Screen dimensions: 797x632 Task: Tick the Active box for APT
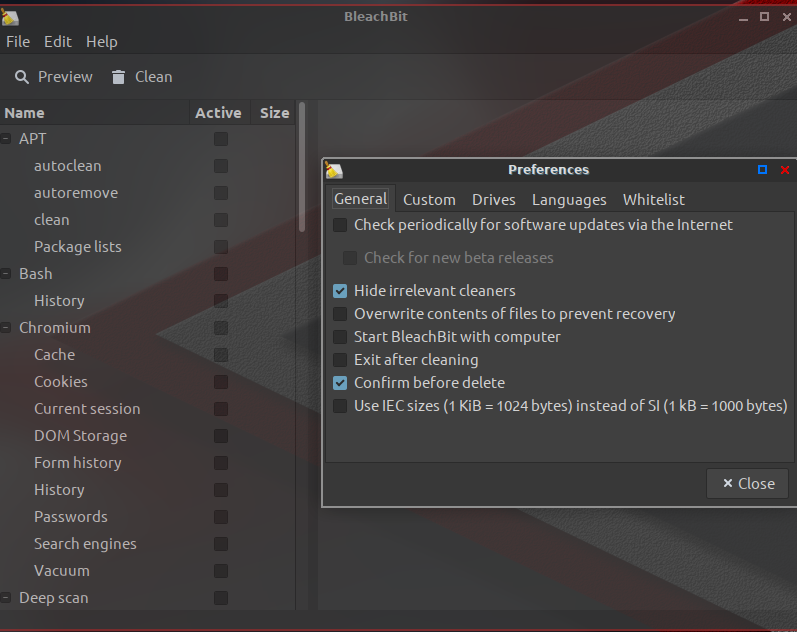(221, 139)
